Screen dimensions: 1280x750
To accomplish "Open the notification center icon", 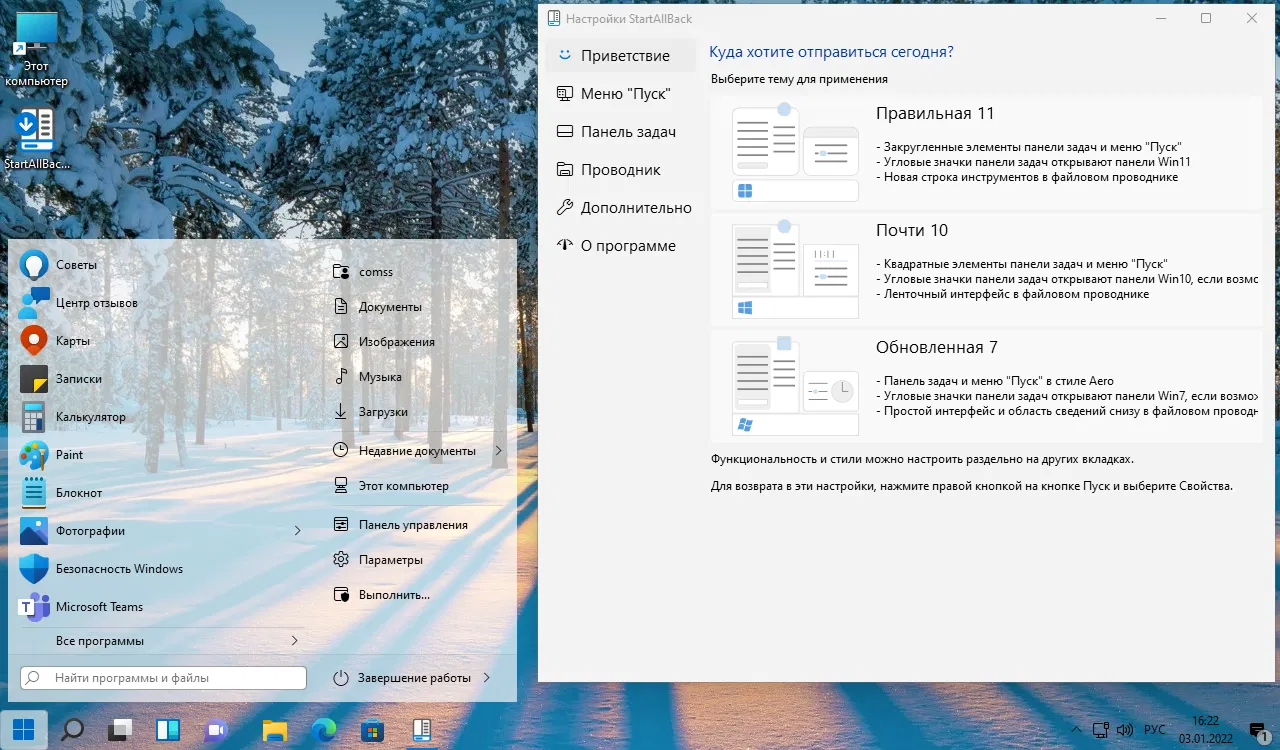I will click(1259, 730).
